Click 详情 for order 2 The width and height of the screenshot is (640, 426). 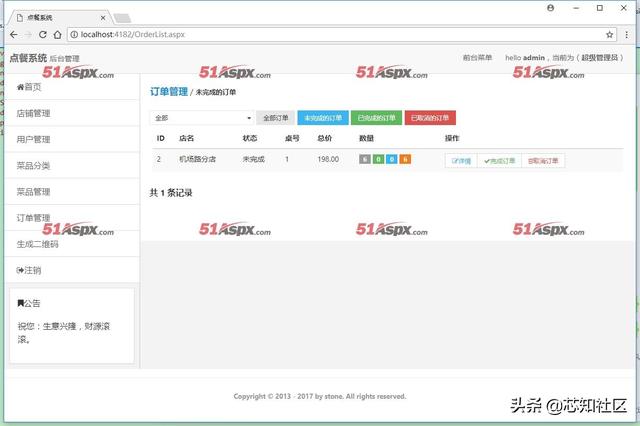pos(461,161)
